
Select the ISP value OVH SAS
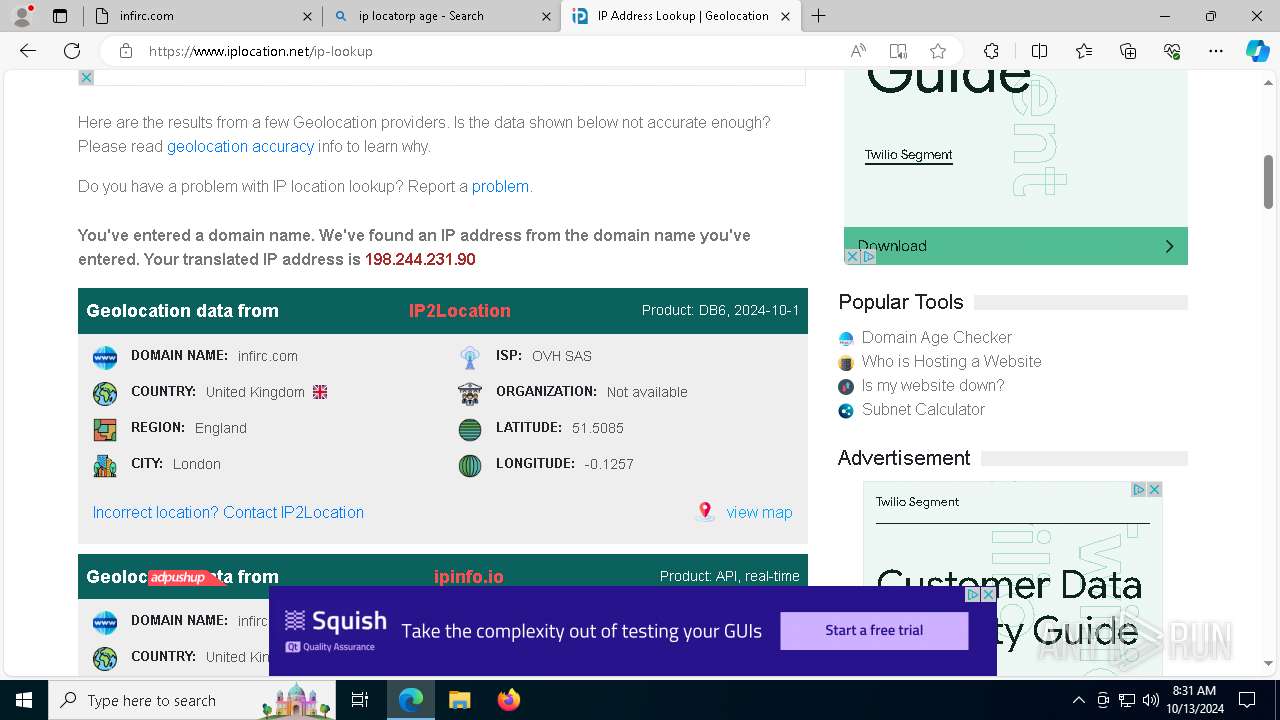coord(562,356)
